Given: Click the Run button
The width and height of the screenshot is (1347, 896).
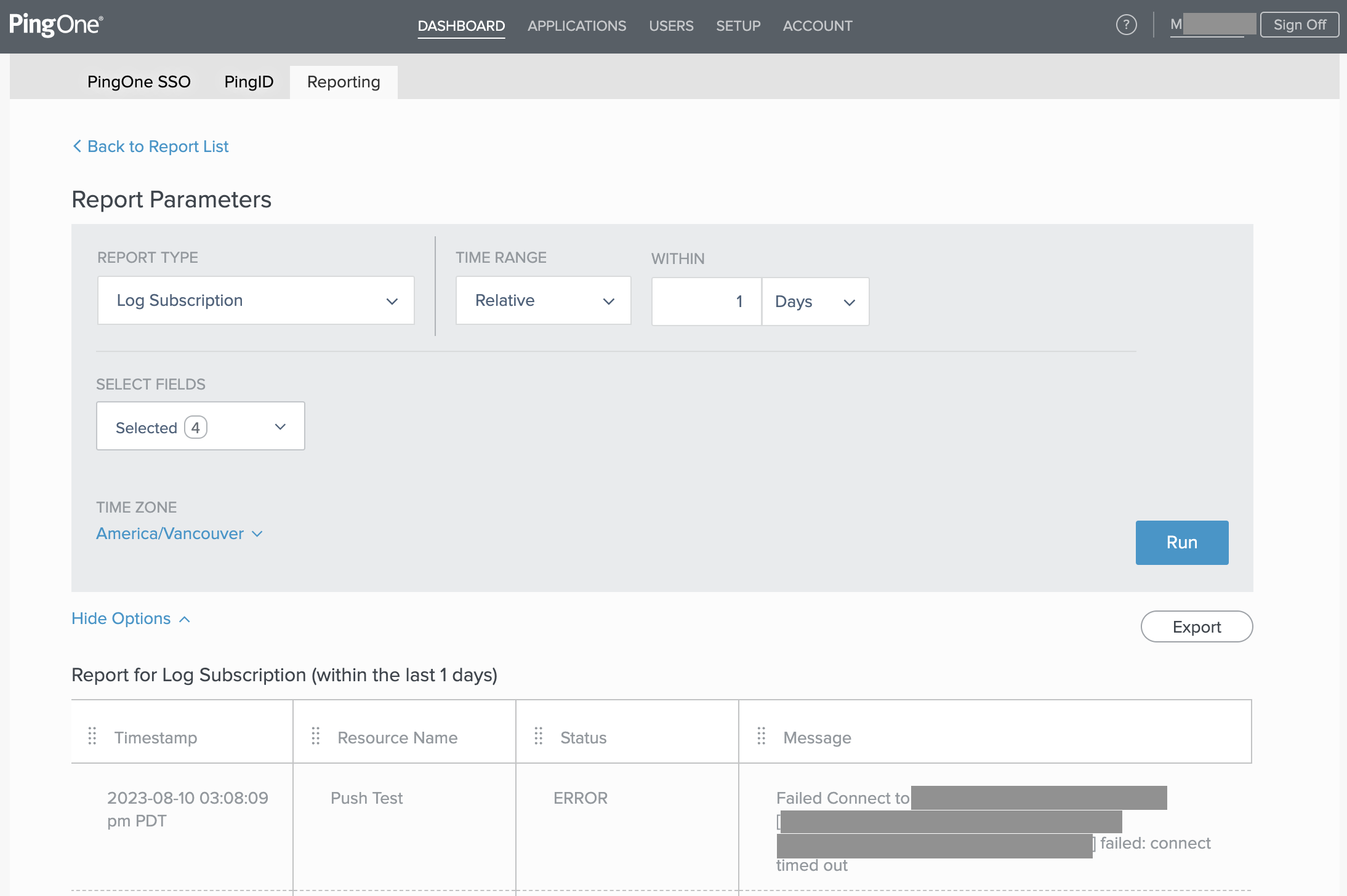Looking at the screenshot, I should point(1182,543).
